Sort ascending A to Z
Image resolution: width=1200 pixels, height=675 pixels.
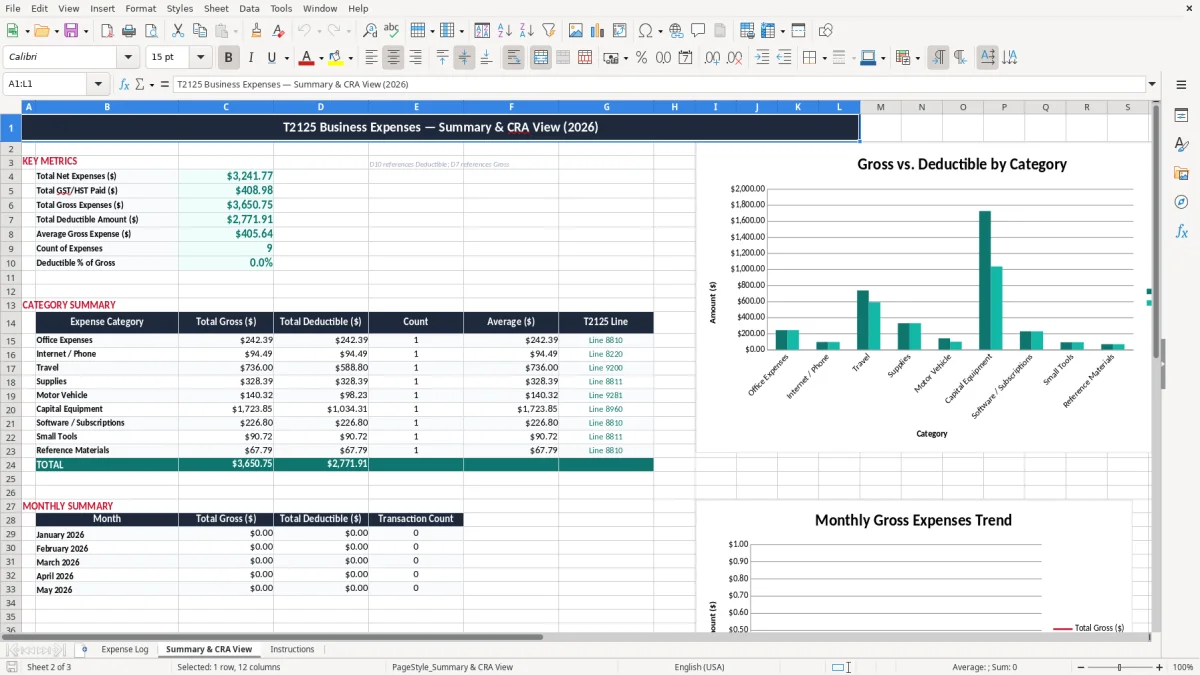click(505, 31)
